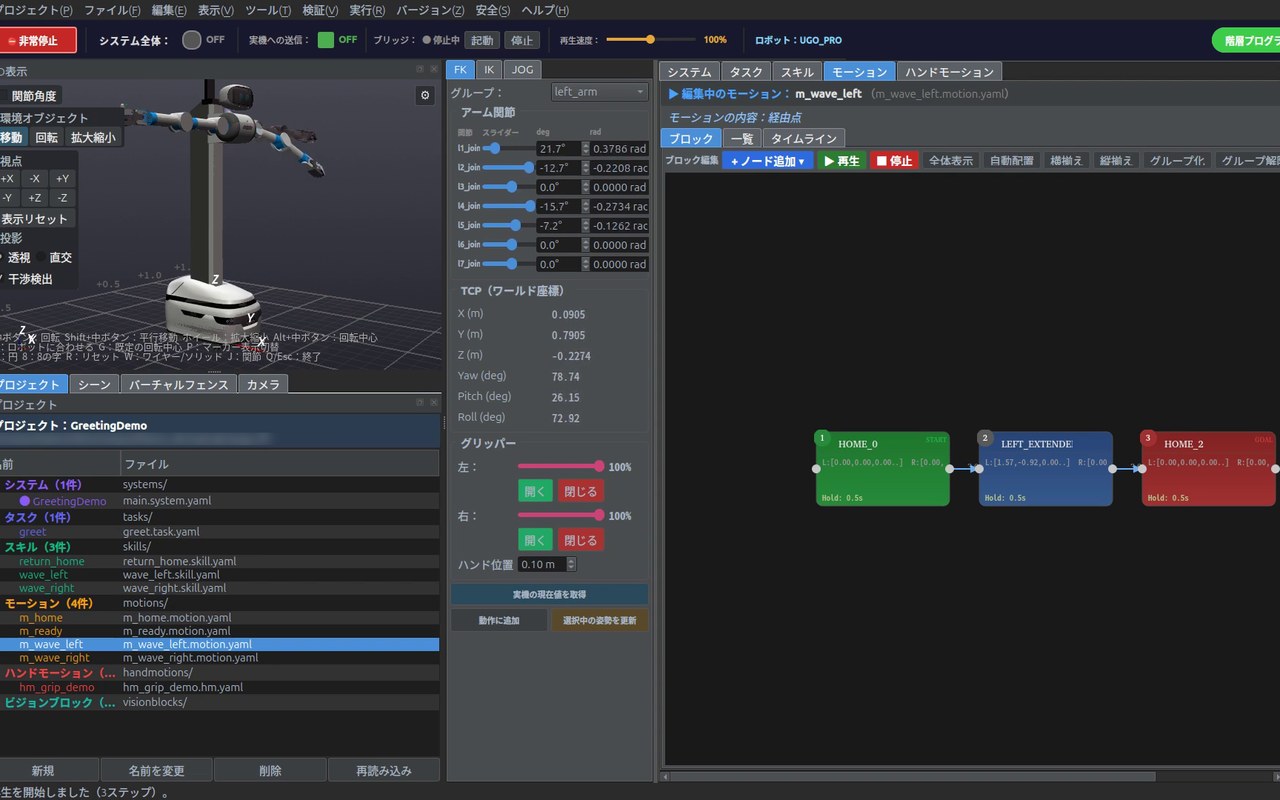Switch to the IK tab

click(x=489, y=69)
